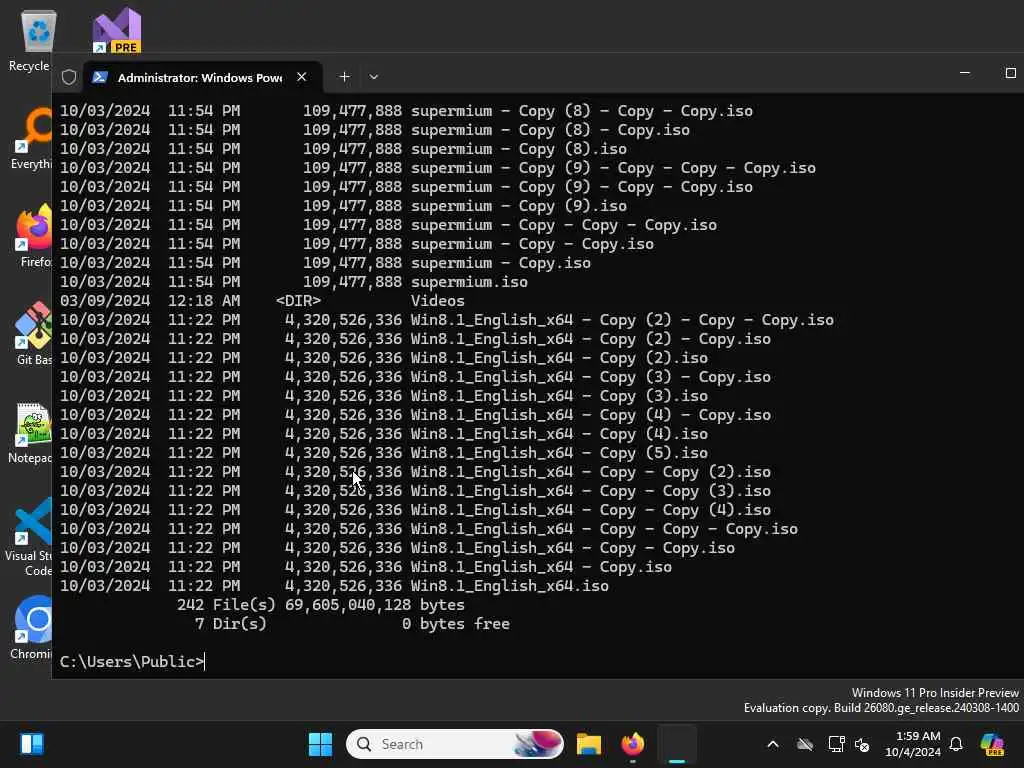Open Visual Studio Preview desktop shortcut
Screen dimensions: 1024x768
coord(117,31)
